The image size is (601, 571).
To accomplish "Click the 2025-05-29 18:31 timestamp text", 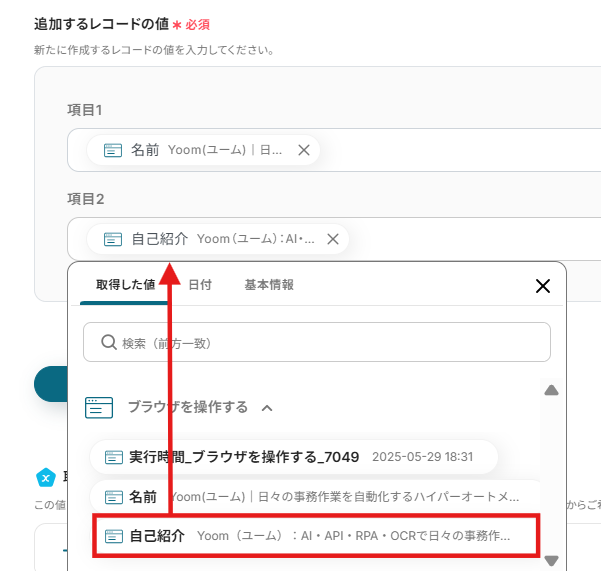I will pyautogui.click(x=422, y=457).
